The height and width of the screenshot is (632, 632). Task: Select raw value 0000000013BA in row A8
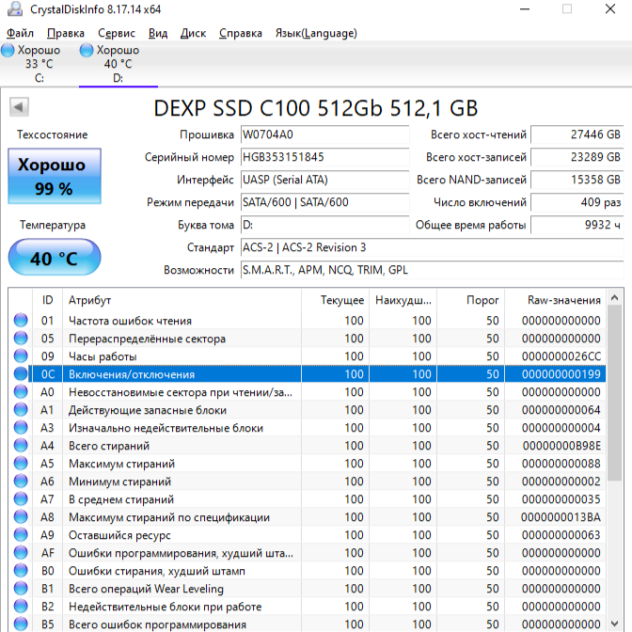561,517
